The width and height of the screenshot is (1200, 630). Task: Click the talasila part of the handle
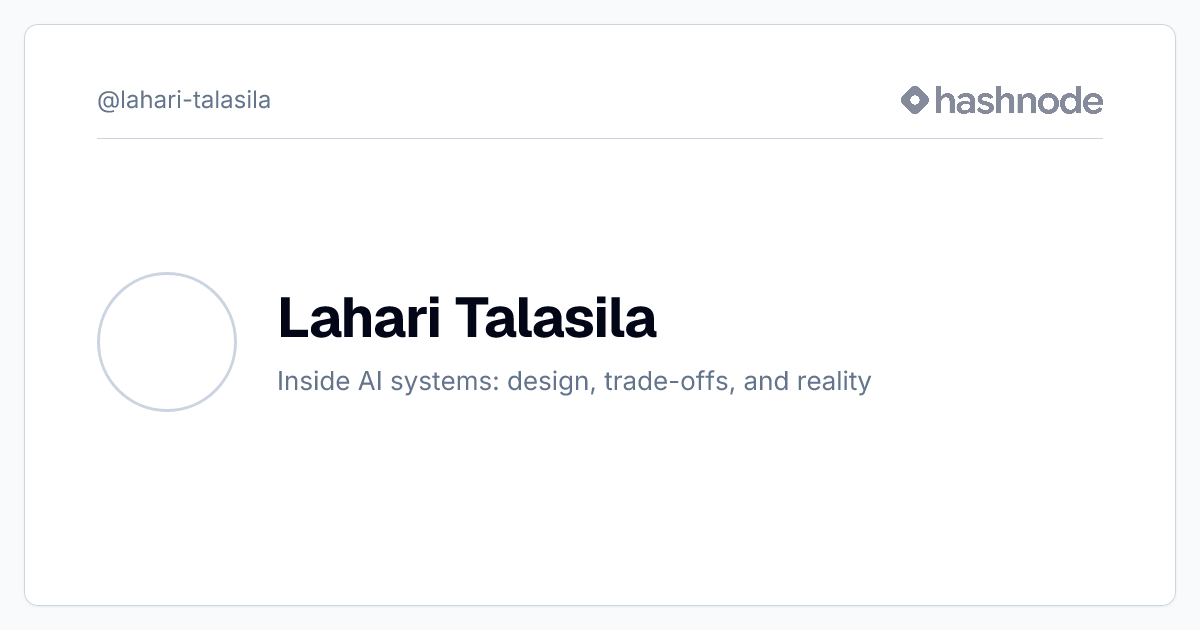pos(232,101)
